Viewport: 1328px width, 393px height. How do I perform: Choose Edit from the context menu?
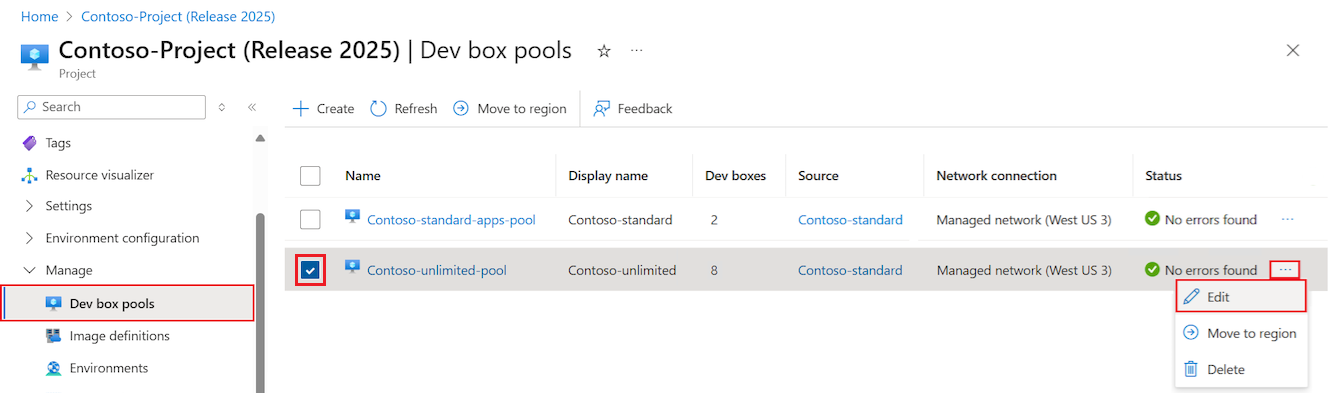1241,297
